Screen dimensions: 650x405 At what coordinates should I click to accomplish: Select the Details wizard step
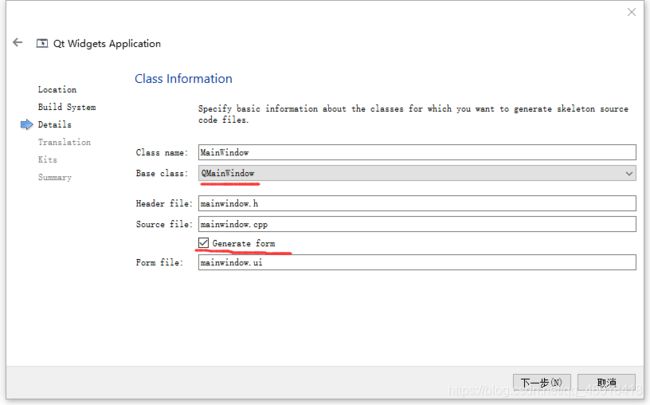[x=54, y=124]
